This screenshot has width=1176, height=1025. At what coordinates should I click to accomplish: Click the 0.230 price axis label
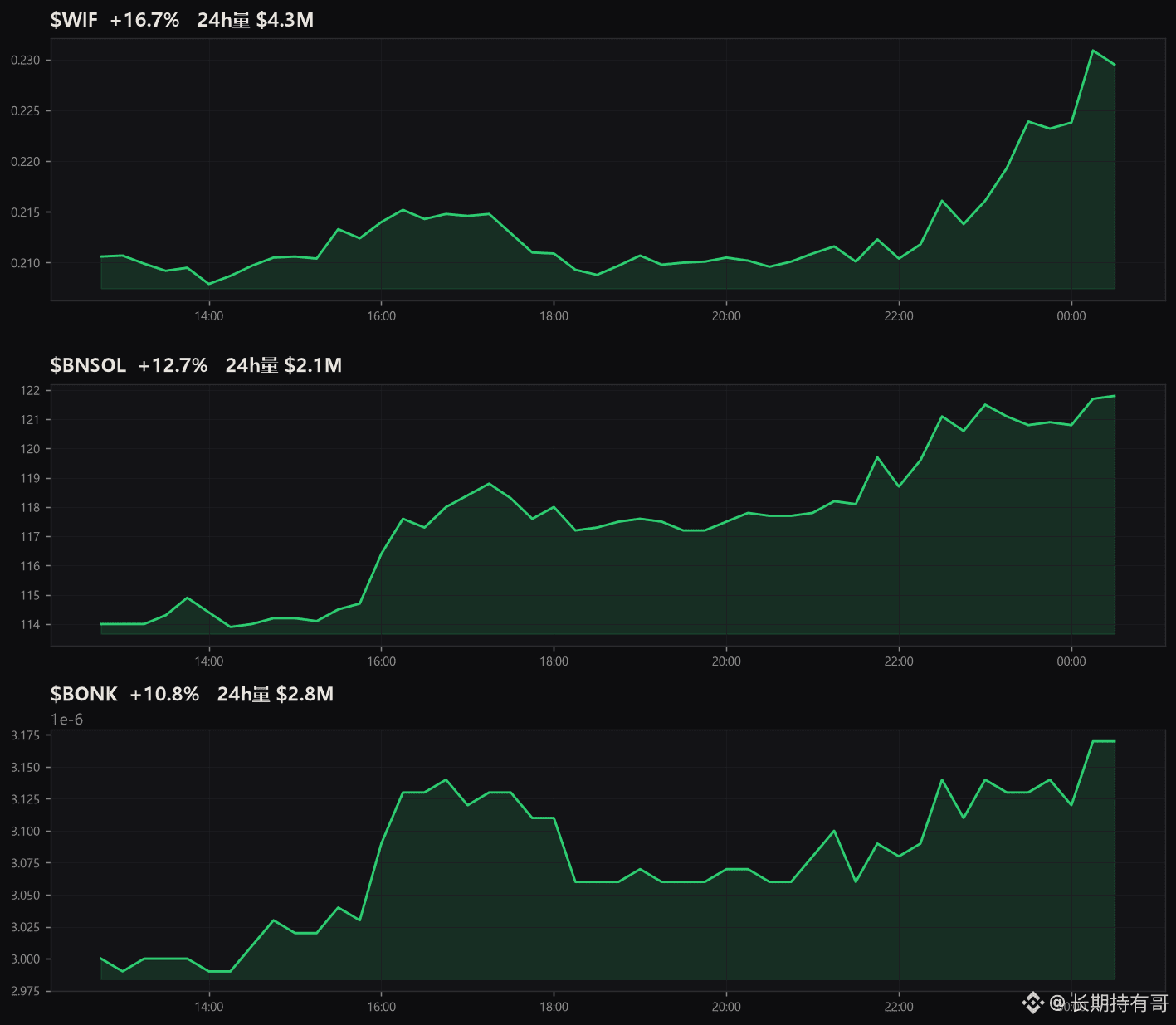click(x=25, y=61)
